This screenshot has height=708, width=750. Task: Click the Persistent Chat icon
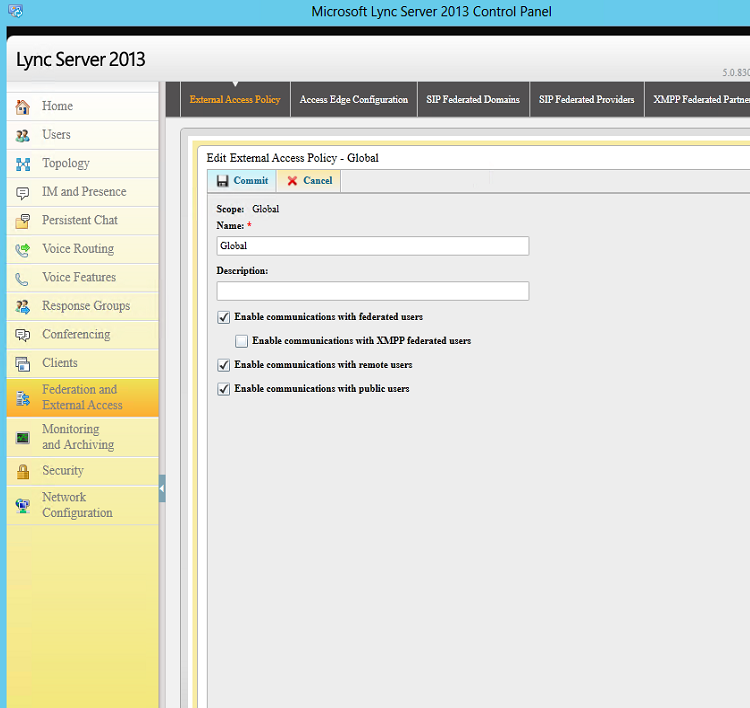coord(22,221)
